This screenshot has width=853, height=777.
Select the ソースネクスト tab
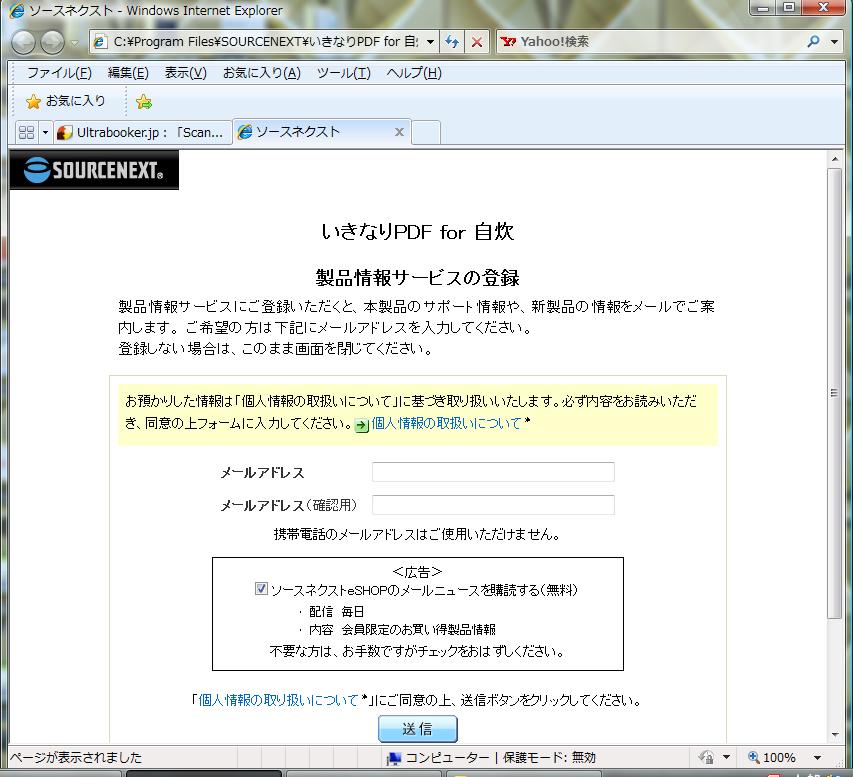click(x=316, y=132)
